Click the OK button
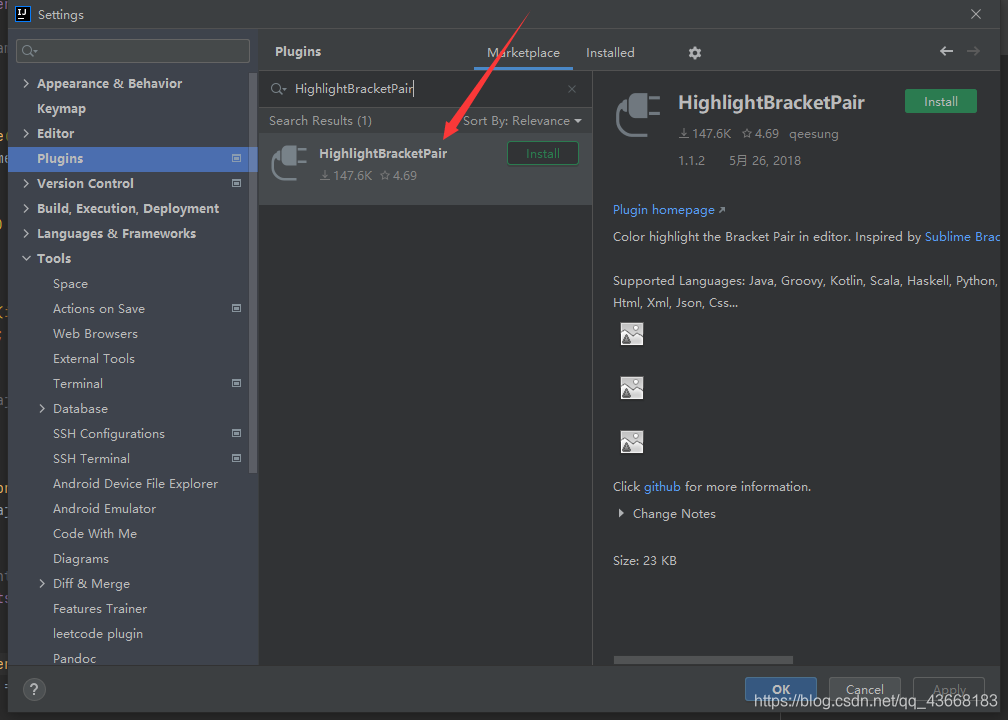 click(x=780, y=689)
